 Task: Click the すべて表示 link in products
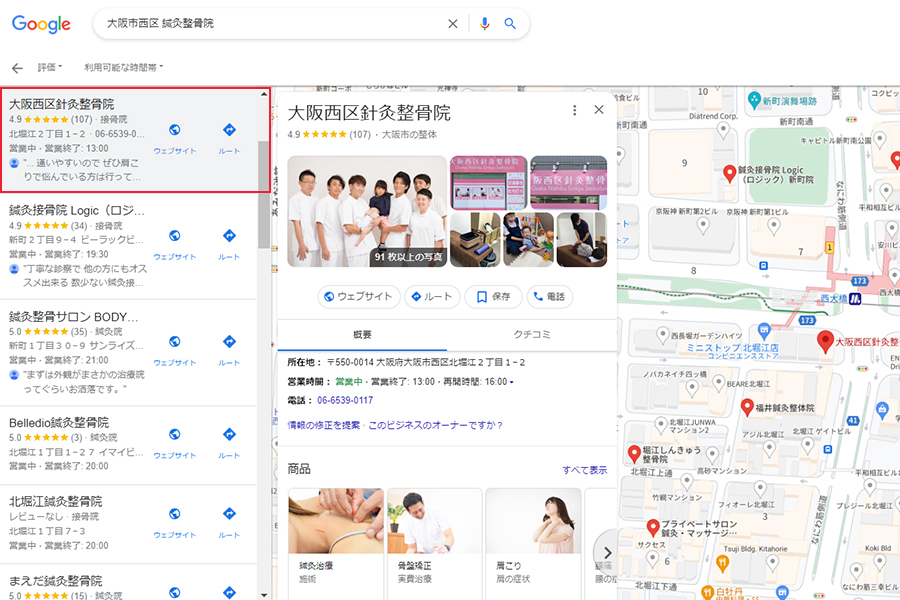(584, 470)
